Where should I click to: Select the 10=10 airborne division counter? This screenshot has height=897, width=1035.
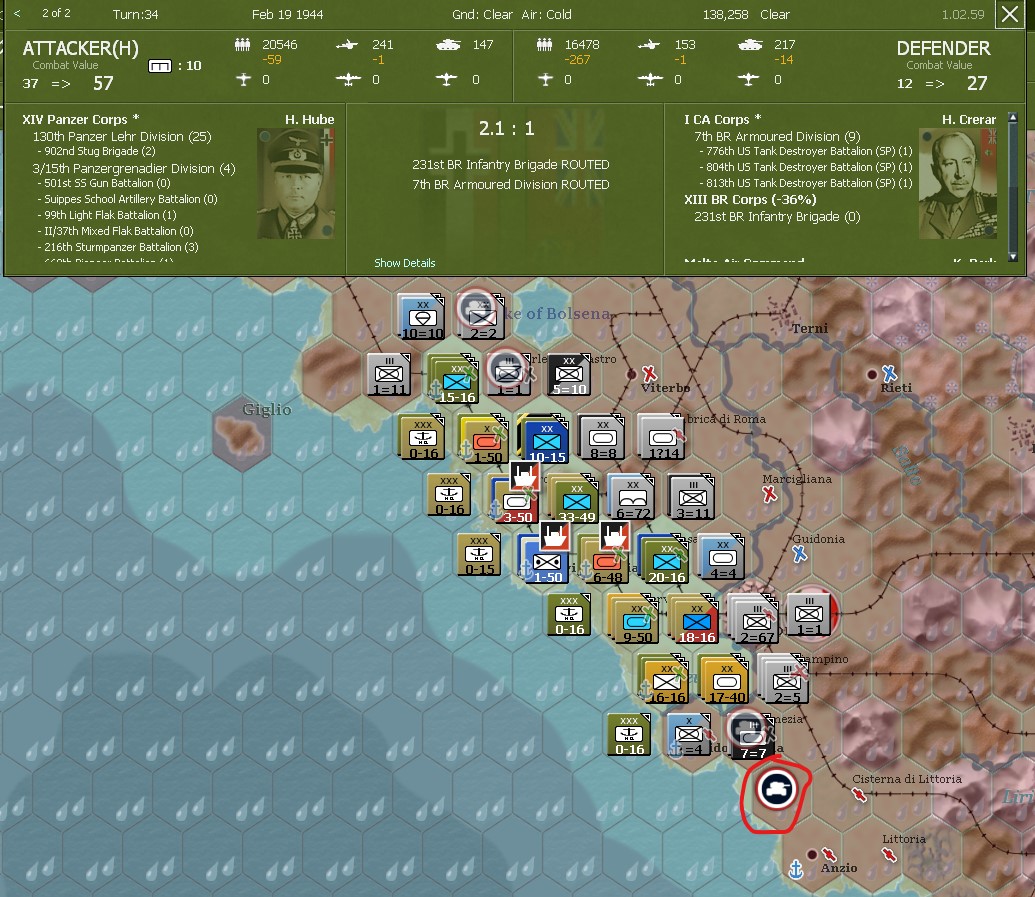pos(422,317)
